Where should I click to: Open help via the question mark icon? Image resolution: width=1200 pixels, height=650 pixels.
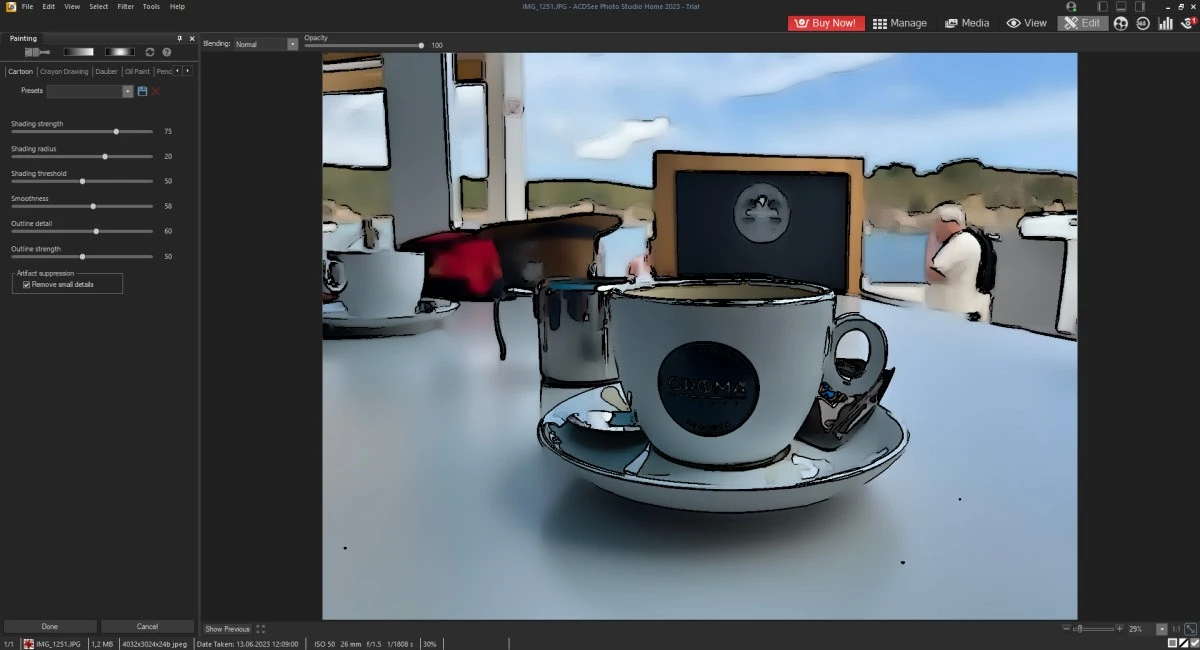coord(167,52)
